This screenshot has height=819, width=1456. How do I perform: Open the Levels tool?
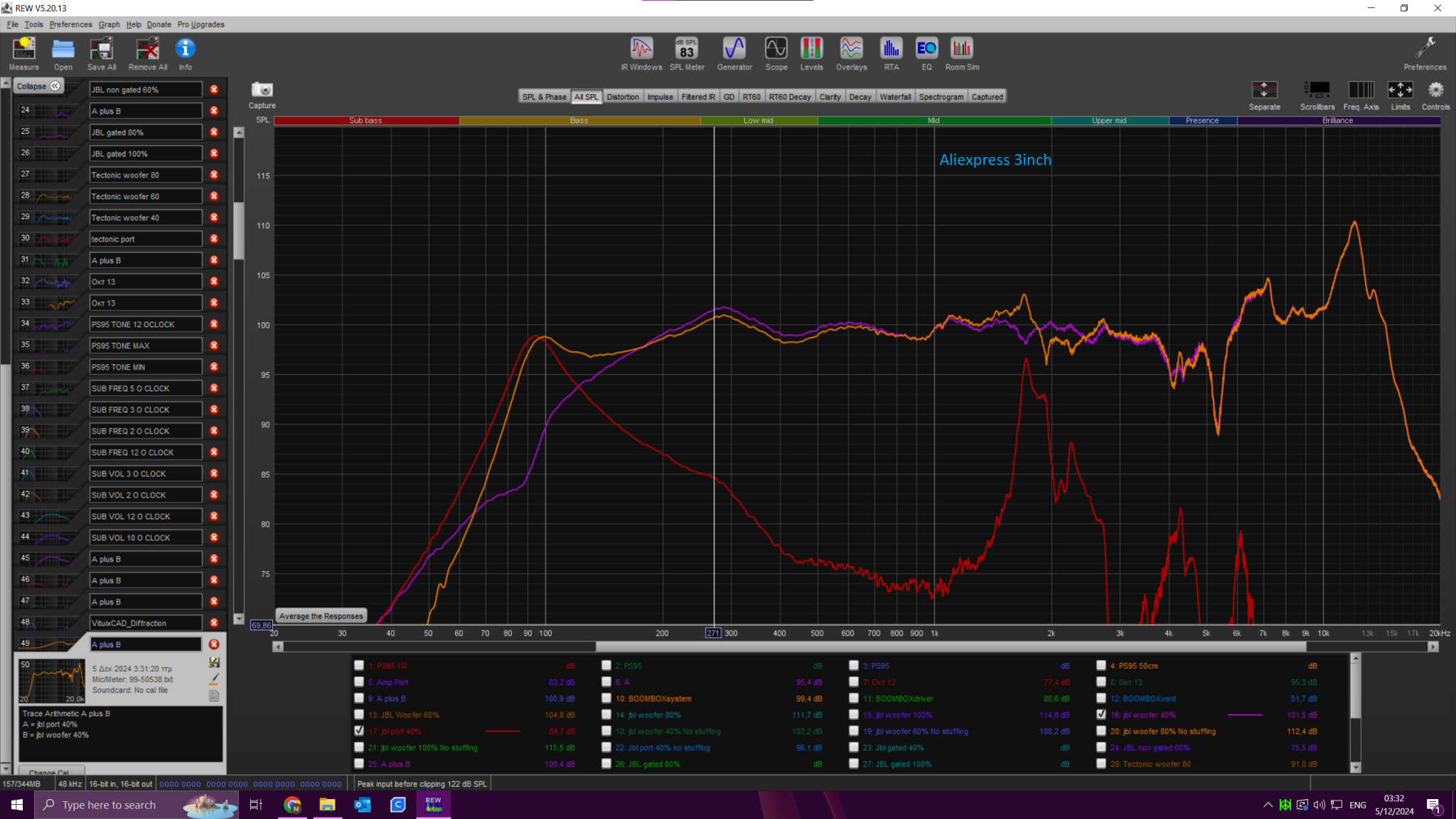pyautogui.click(x=811, y=54)
